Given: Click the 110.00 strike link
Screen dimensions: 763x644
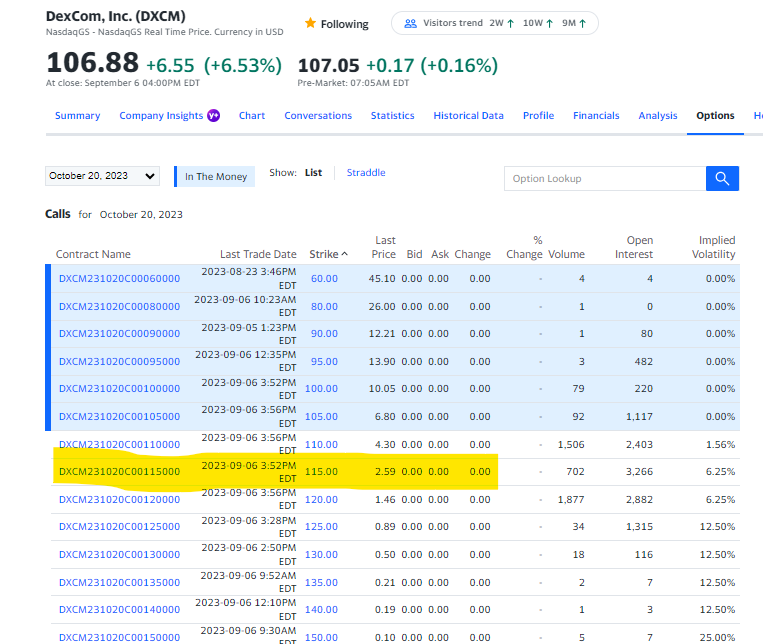Looking at the screenshot, I should [x=321, y=444].
